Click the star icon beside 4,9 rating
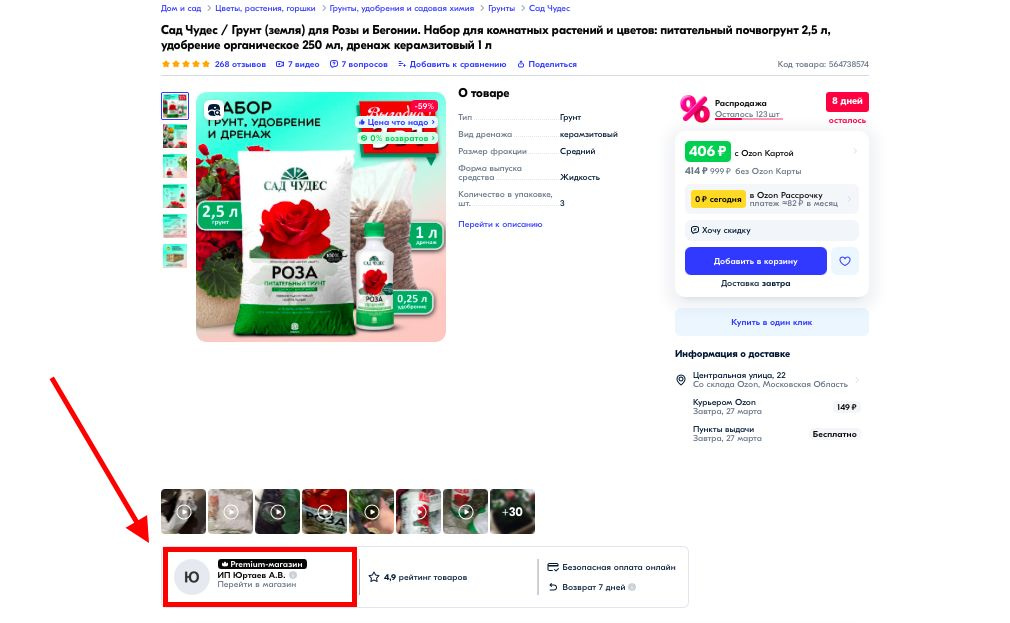 click(x=374, y=577)
